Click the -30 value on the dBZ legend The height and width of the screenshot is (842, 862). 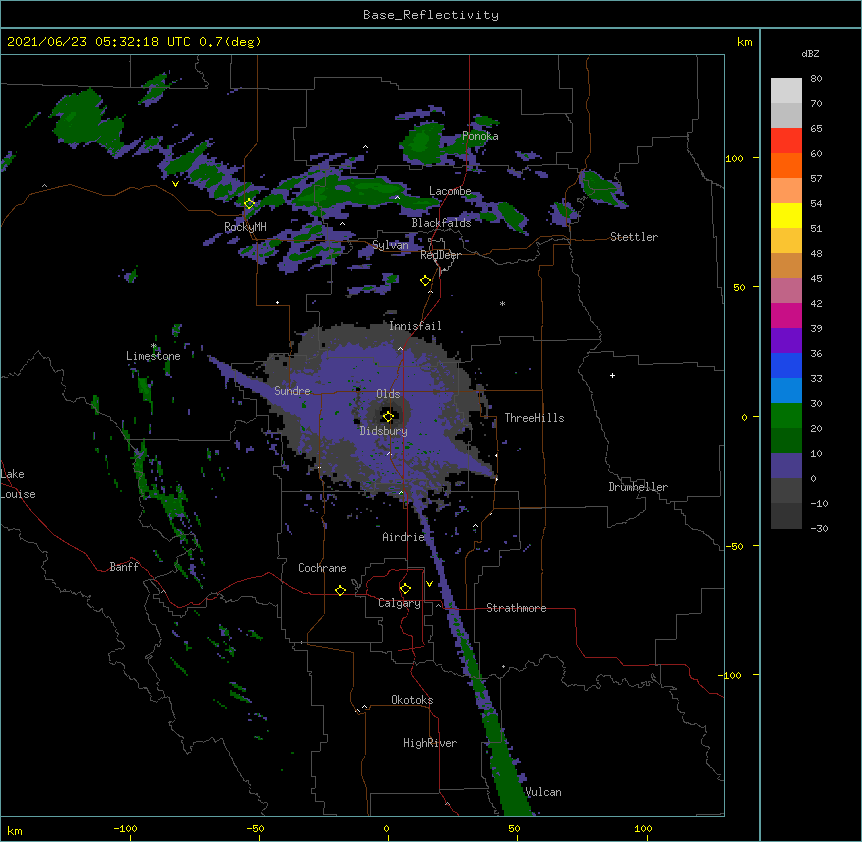click(819, 529)
